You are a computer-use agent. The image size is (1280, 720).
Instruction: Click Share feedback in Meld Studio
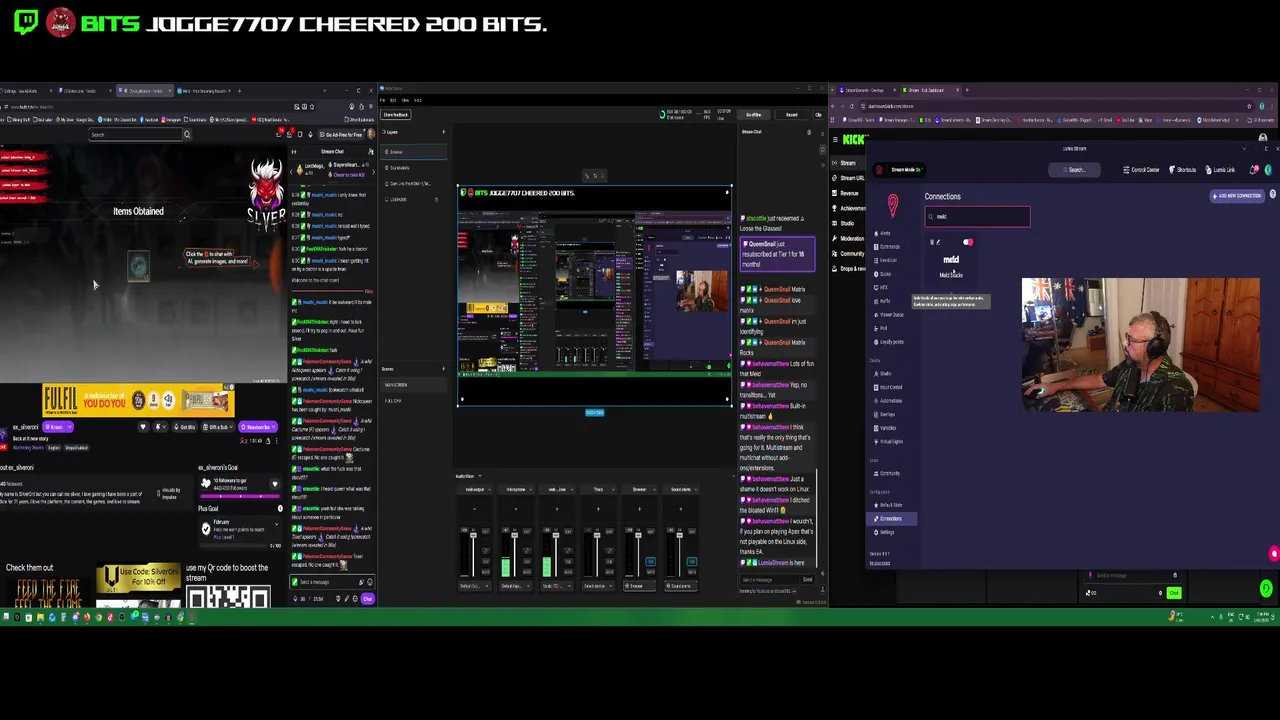click(396, 115)
